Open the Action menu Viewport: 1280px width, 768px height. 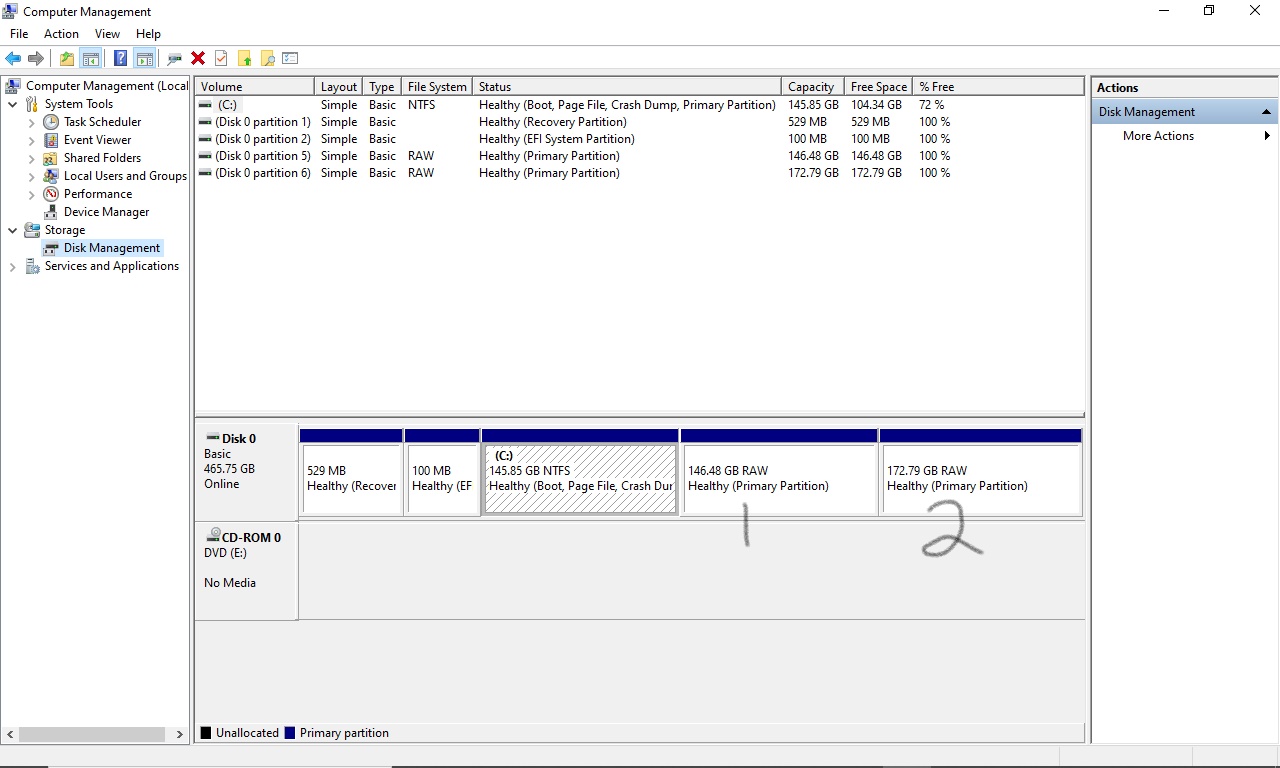coord(61,34)
